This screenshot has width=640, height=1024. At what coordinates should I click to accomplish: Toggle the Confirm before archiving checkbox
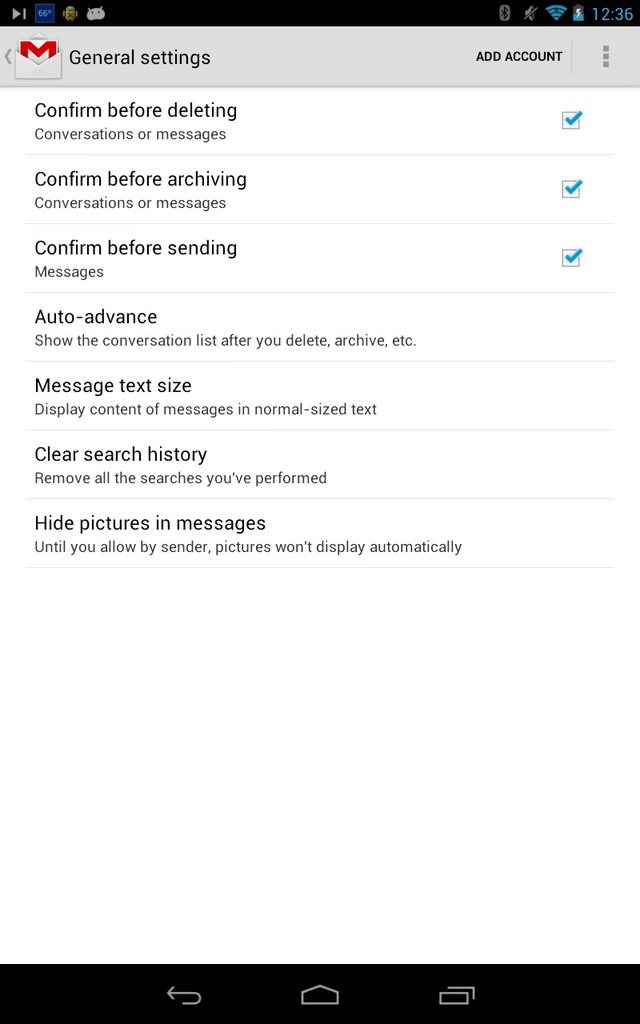[571, 189]
